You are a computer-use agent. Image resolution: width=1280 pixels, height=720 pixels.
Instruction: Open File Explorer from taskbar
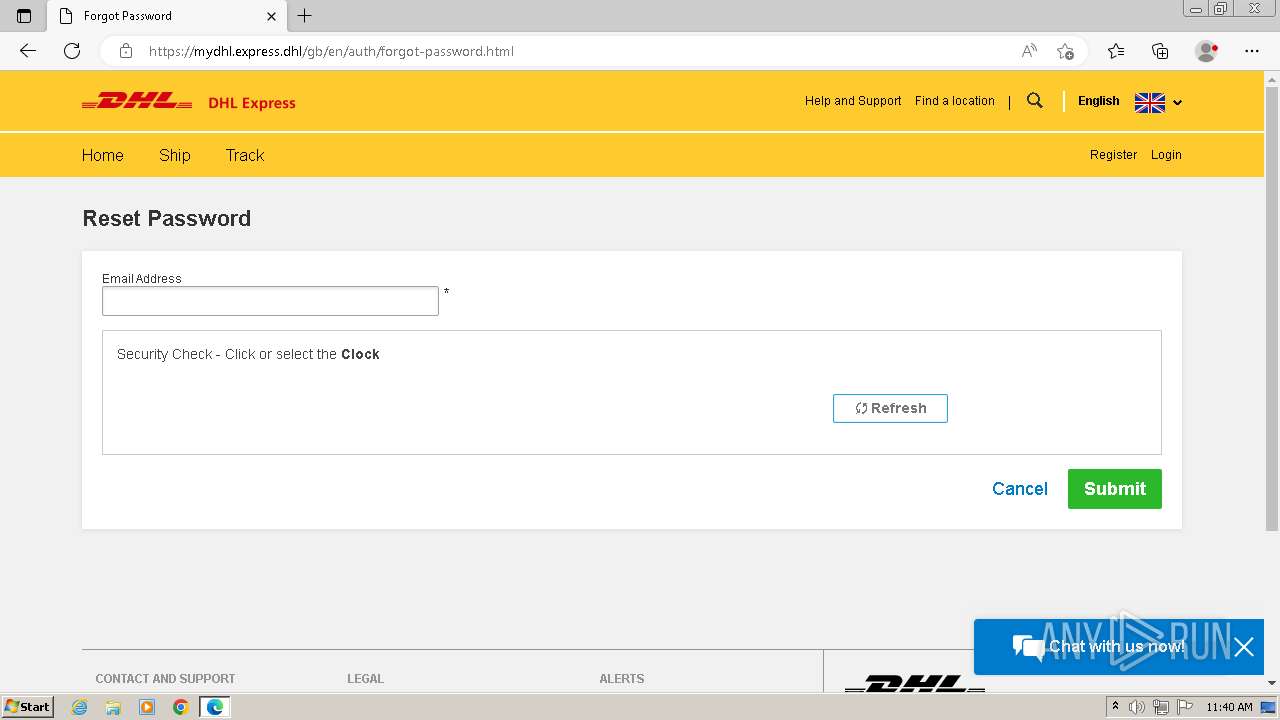pyautogui.click(x=113, y=707)
